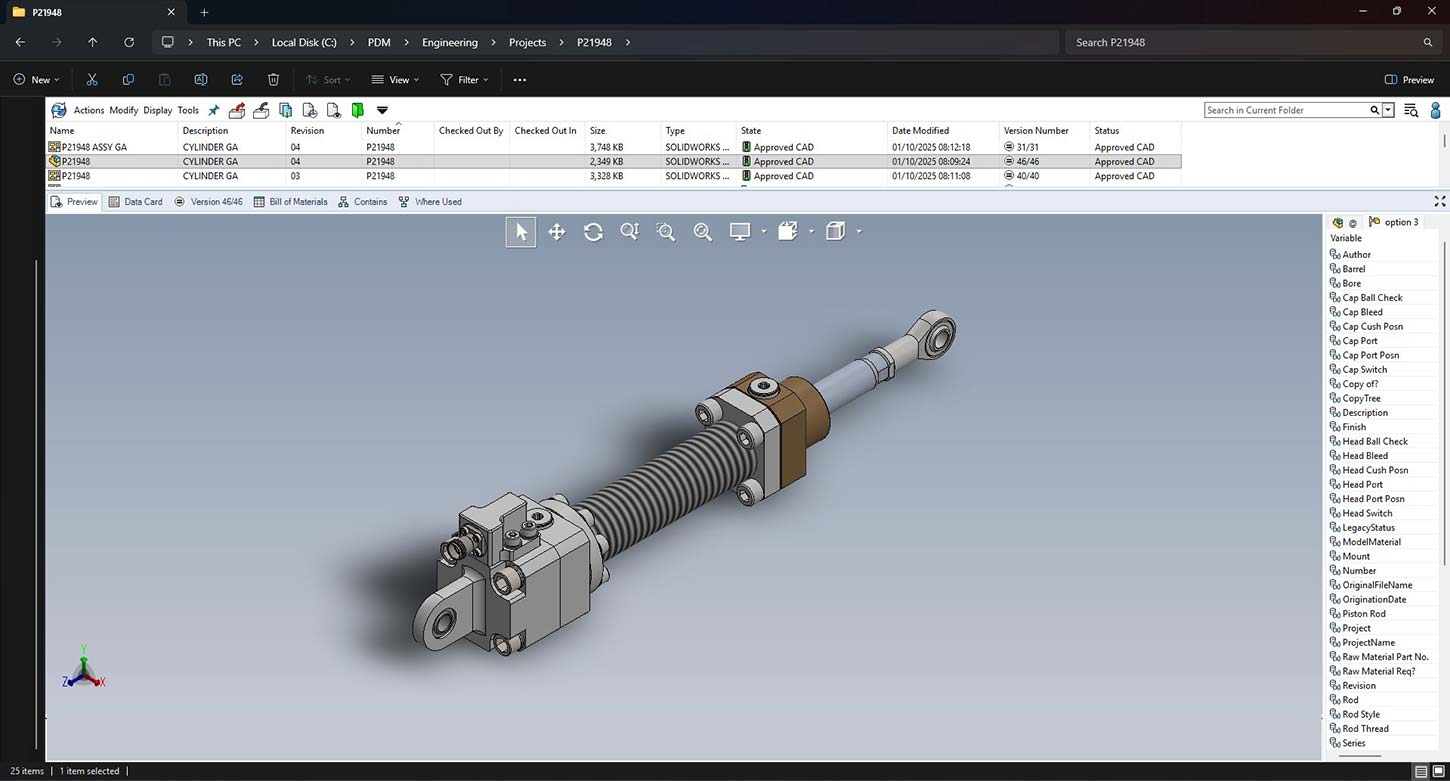Sort by the Date Modified column header
The width and height of the screenshot is (1450, 781).
click(x=920, y=131)
